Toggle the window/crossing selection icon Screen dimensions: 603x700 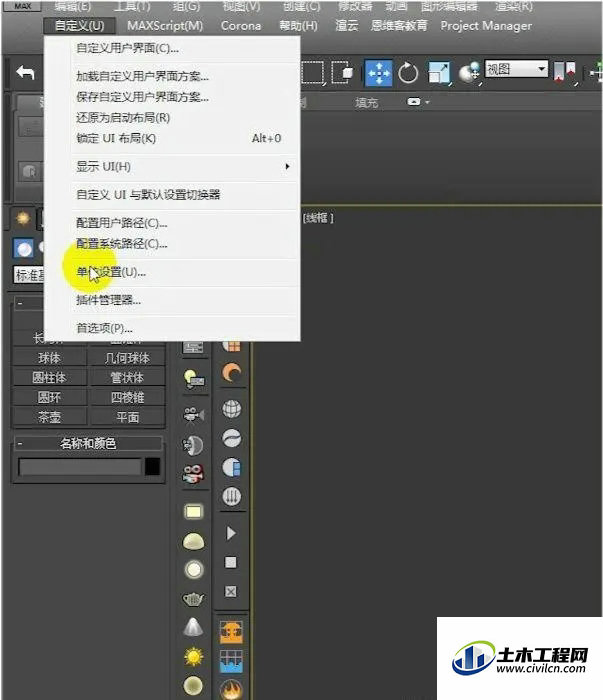(342, 72)
